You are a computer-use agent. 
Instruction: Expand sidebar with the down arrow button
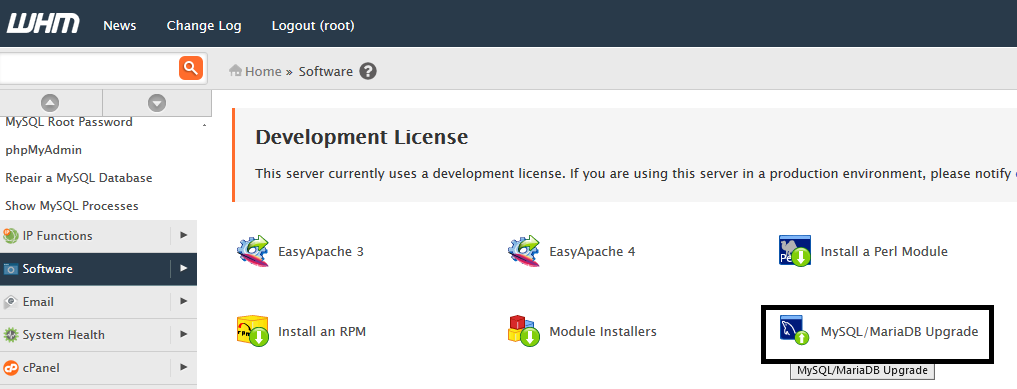157,102
